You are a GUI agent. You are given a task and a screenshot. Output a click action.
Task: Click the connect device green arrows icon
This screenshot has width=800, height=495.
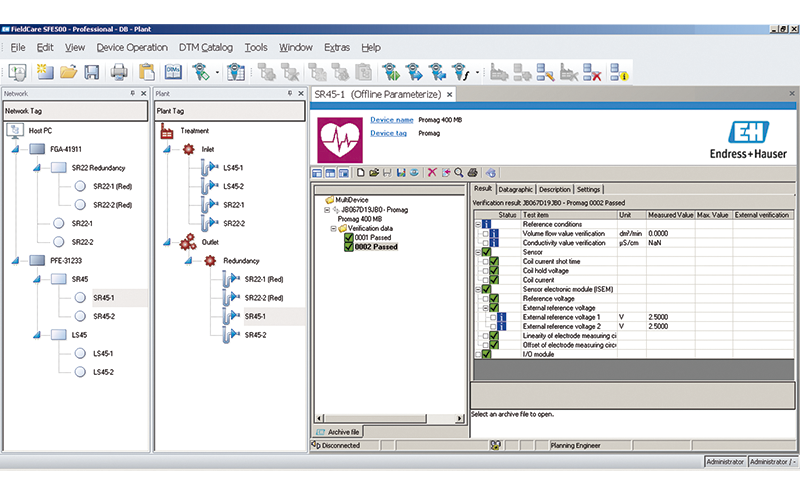[391, 72]
